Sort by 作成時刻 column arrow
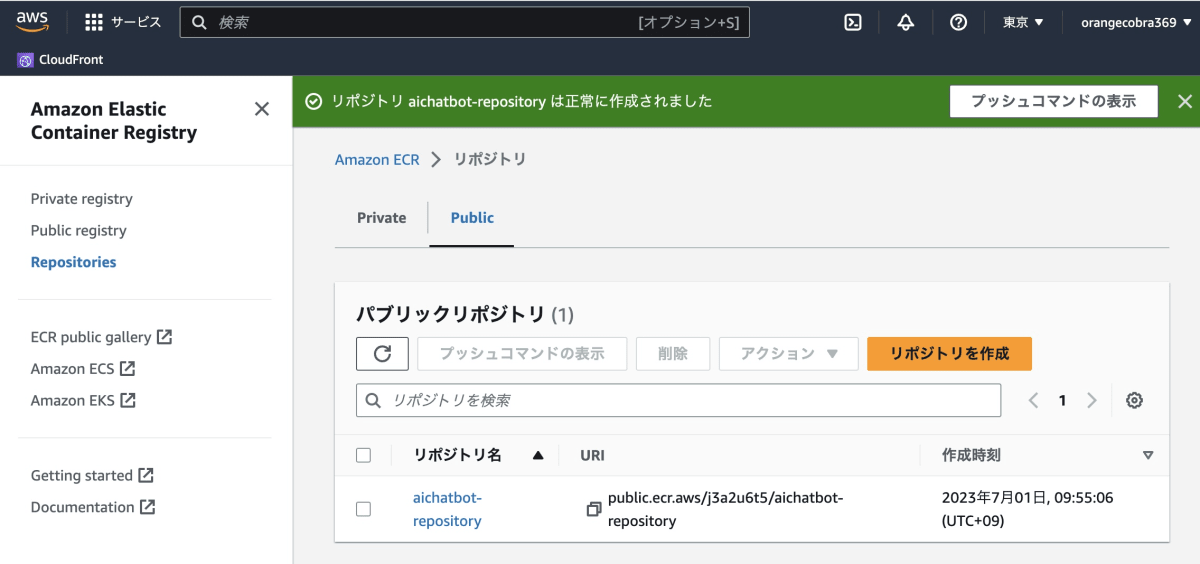The width and height of the screenshot is (1200, 564). point(1148,455)
